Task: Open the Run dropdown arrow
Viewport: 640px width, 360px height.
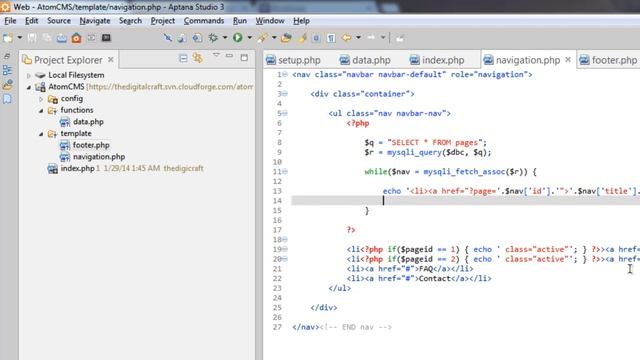Action: pos(249,38)
